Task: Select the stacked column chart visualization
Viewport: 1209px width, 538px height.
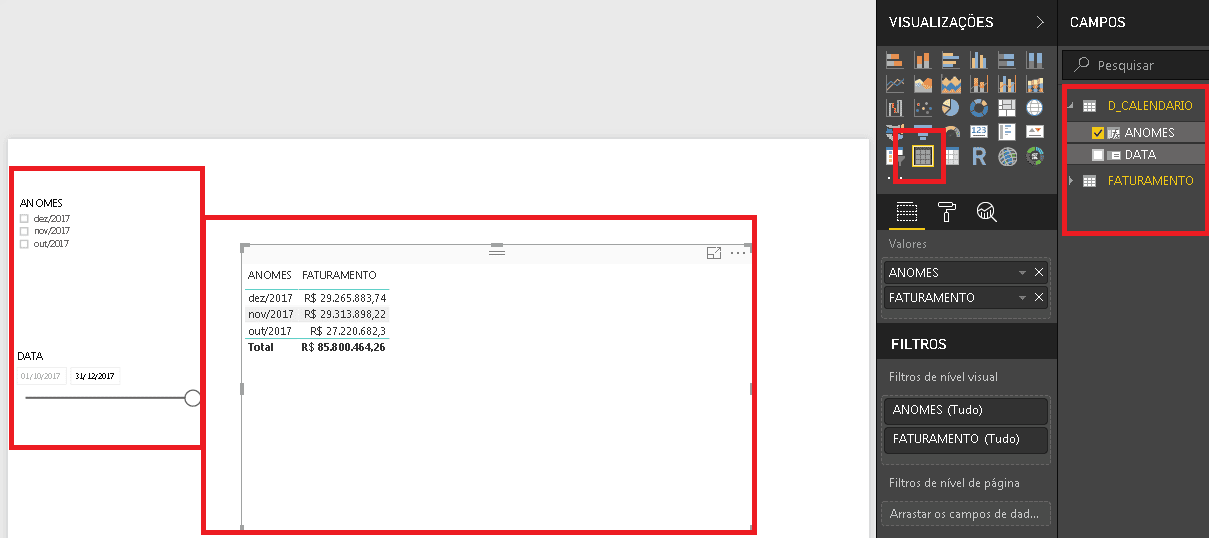Action: 923,60
